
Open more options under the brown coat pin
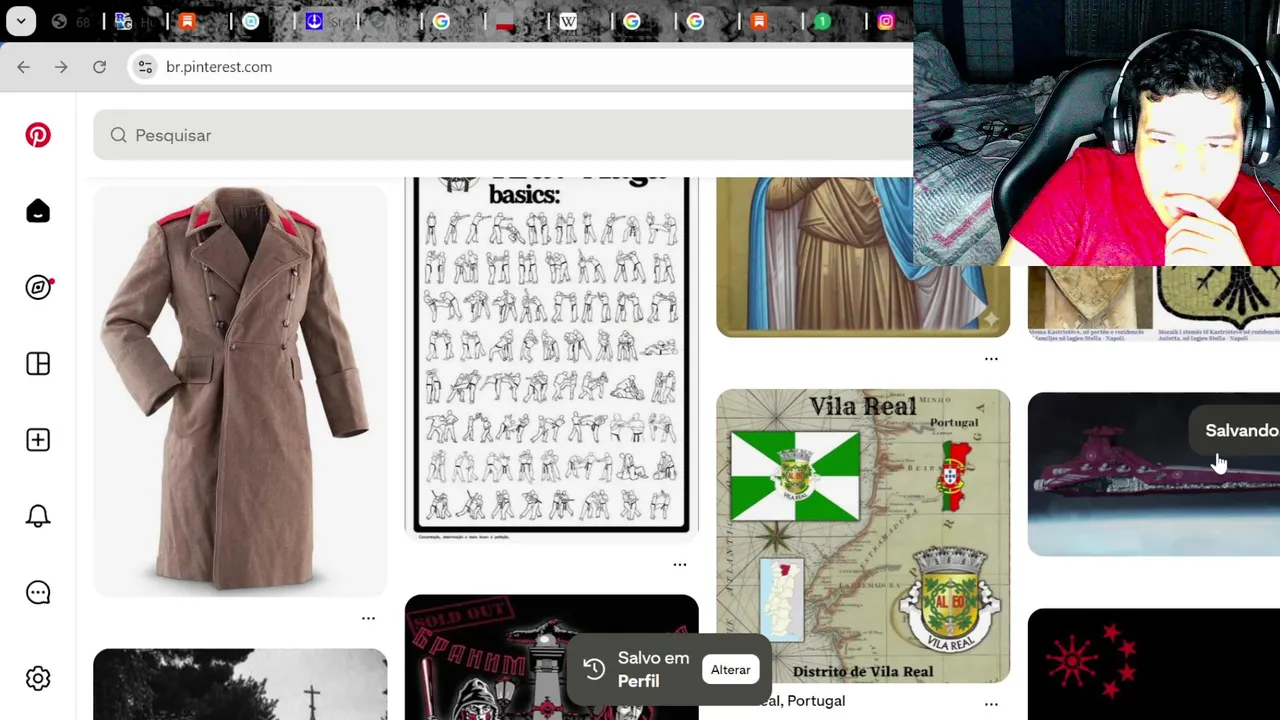[x=368, y=618]
